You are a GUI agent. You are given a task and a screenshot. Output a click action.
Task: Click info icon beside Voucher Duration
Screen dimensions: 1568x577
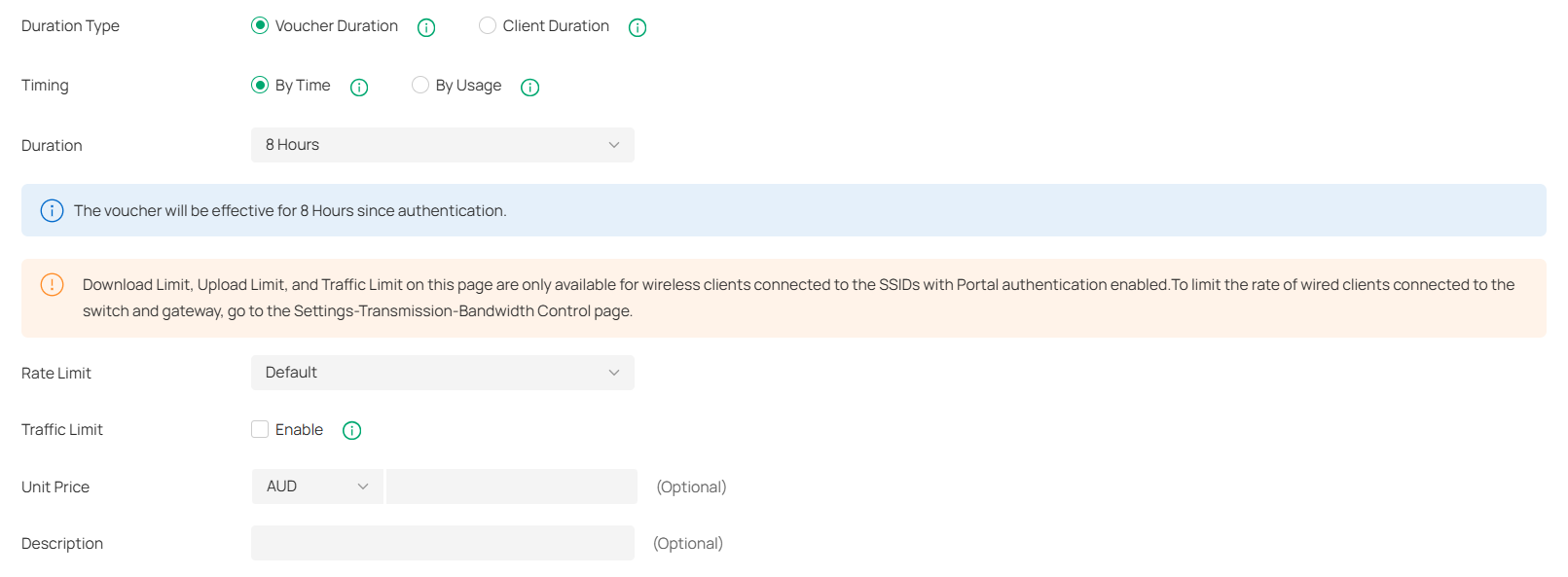click(426, 27)
